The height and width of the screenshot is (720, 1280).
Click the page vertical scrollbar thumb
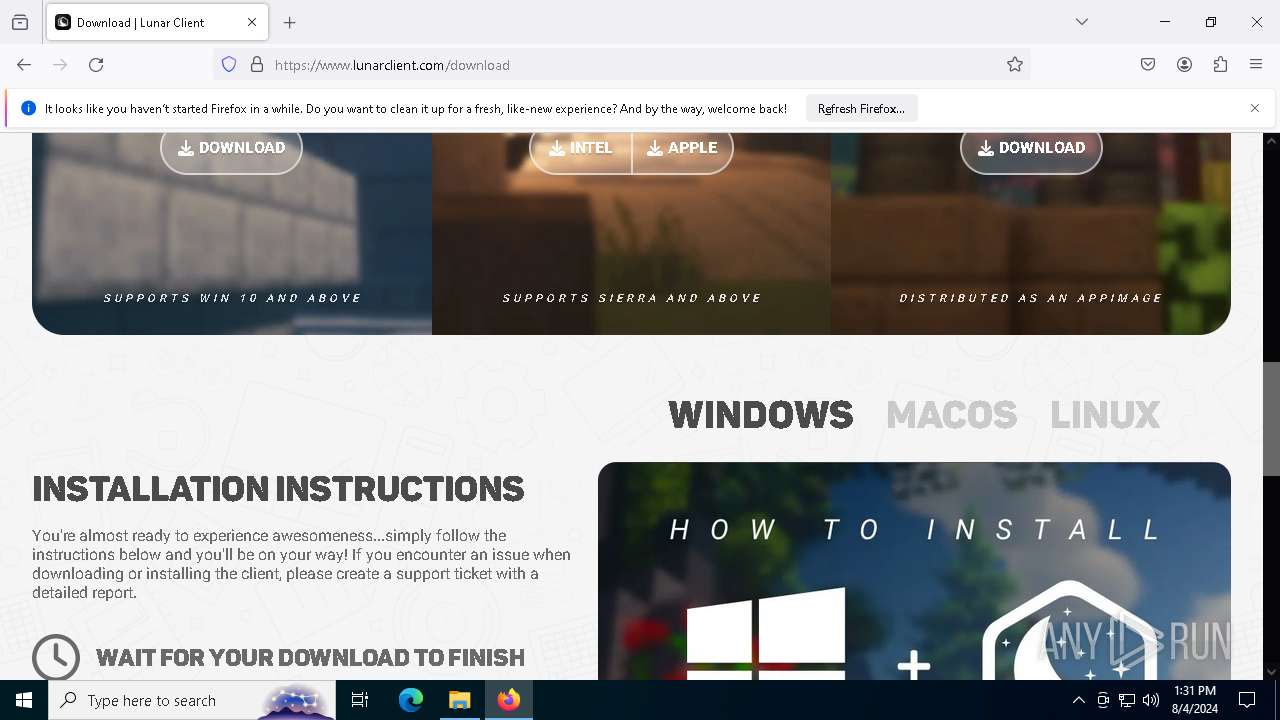[x=1271, y=418]
